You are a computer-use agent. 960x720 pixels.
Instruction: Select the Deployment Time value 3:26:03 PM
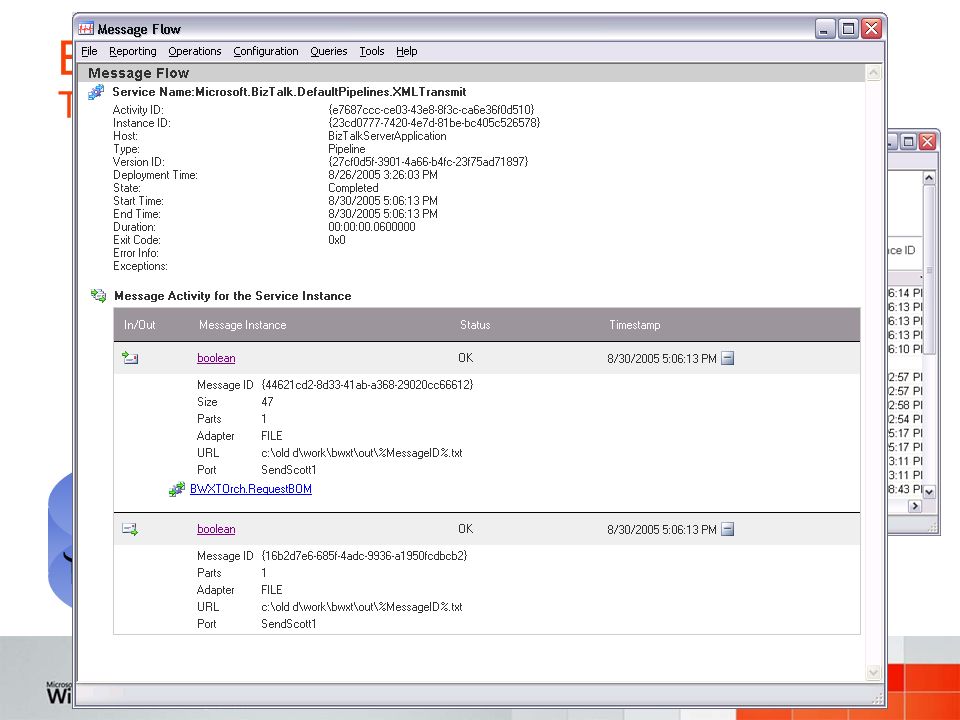coord(383,175)
